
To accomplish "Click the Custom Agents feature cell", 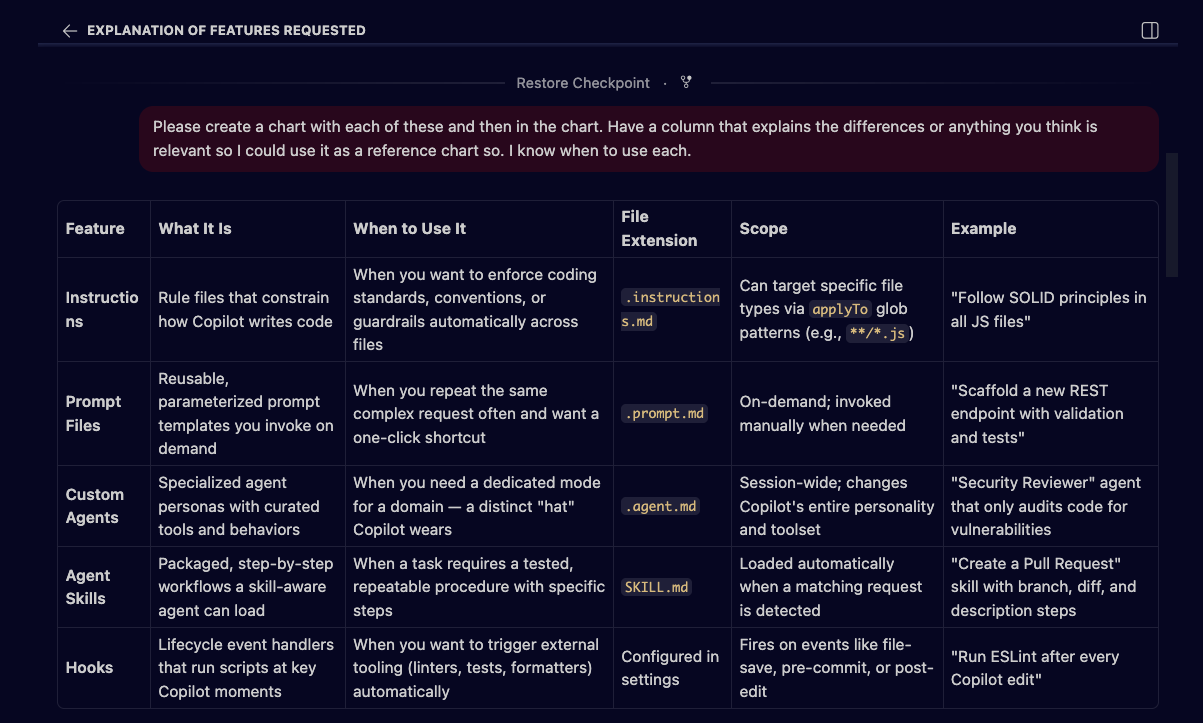I will pyautogui.click(x=95, y=506).
